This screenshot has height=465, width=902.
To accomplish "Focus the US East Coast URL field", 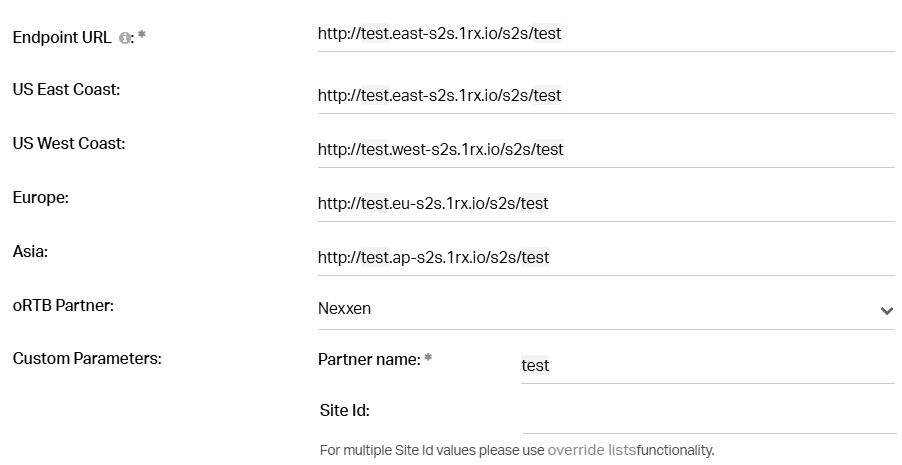I will (x=605, y=96).
